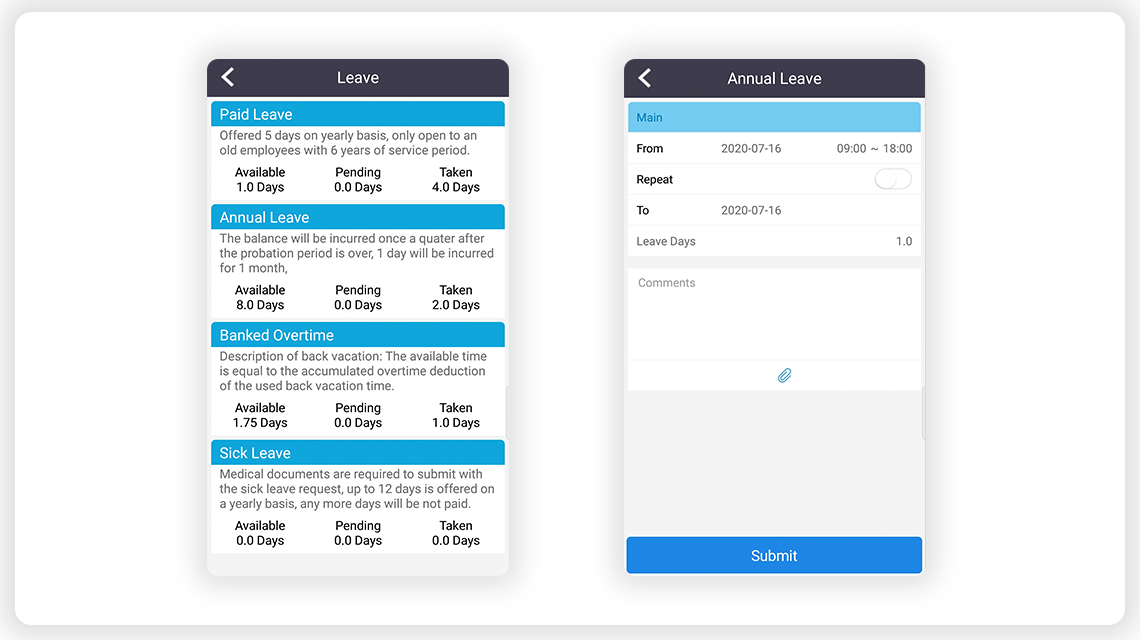The width and height of the screenshot is (1140, 640).
Task: Click Sick Leave Taken 0.0 Days
Action: click(x=456, y=533)
